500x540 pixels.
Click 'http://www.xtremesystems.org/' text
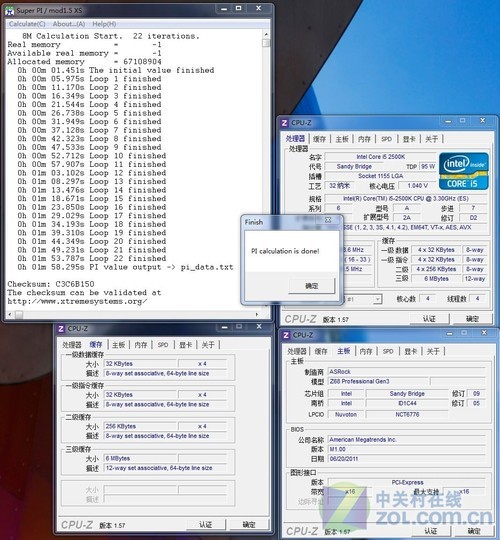[77, 301]
